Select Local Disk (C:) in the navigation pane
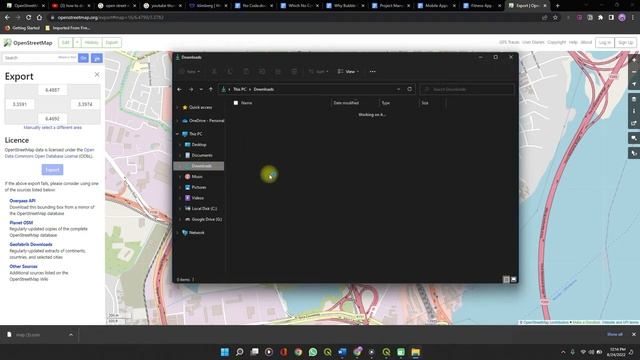This screenshot has height=360, width=640. [204, 209]
